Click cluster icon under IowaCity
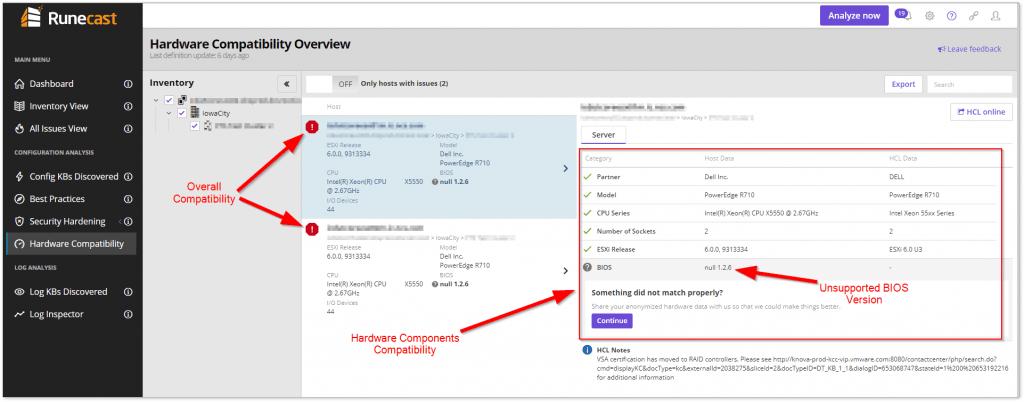This screenshot has height=402, width=1024. pos(208,126)
